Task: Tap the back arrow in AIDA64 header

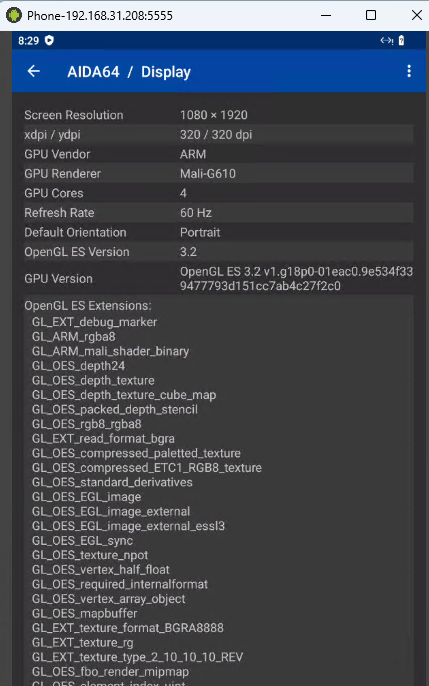Action: coord(34,71)
